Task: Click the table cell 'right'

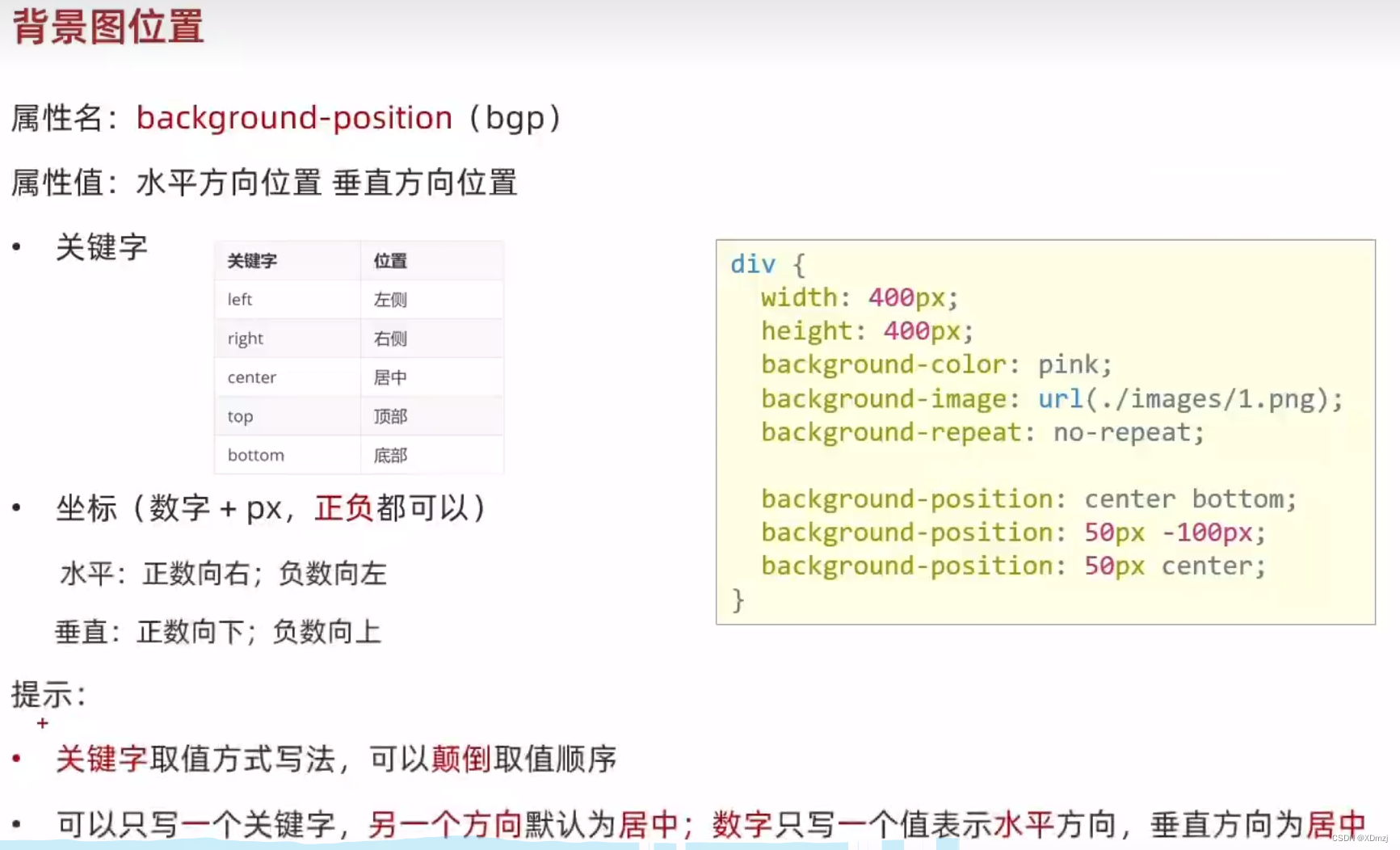Action: pos(287,339)
